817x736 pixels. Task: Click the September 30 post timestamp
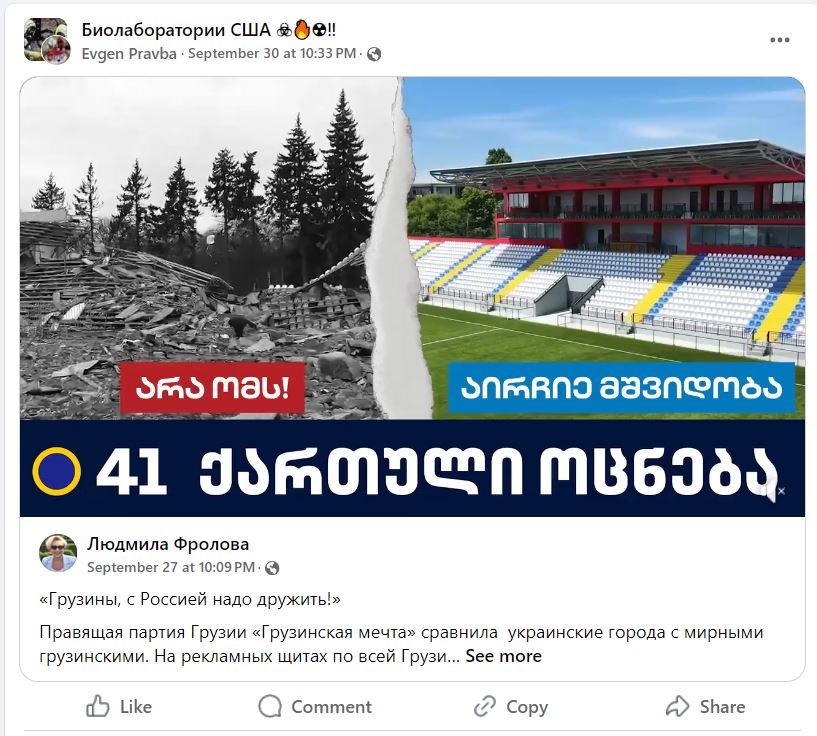272,54
